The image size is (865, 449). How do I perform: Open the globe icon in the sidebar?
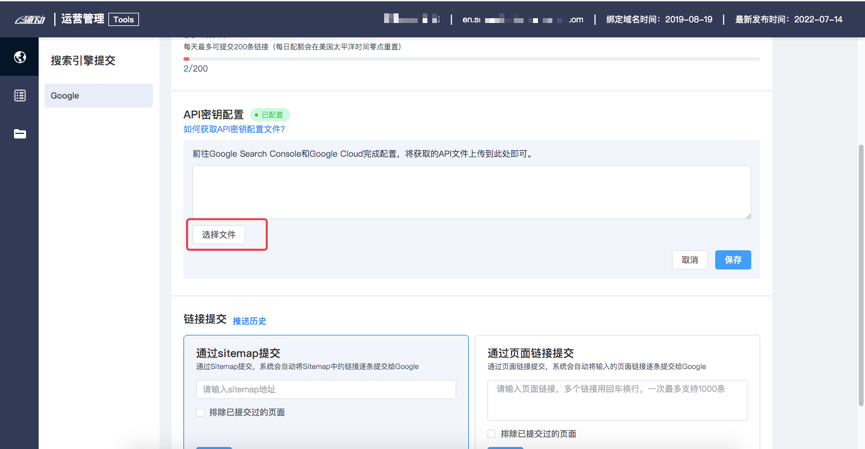[x=19, y=58]
